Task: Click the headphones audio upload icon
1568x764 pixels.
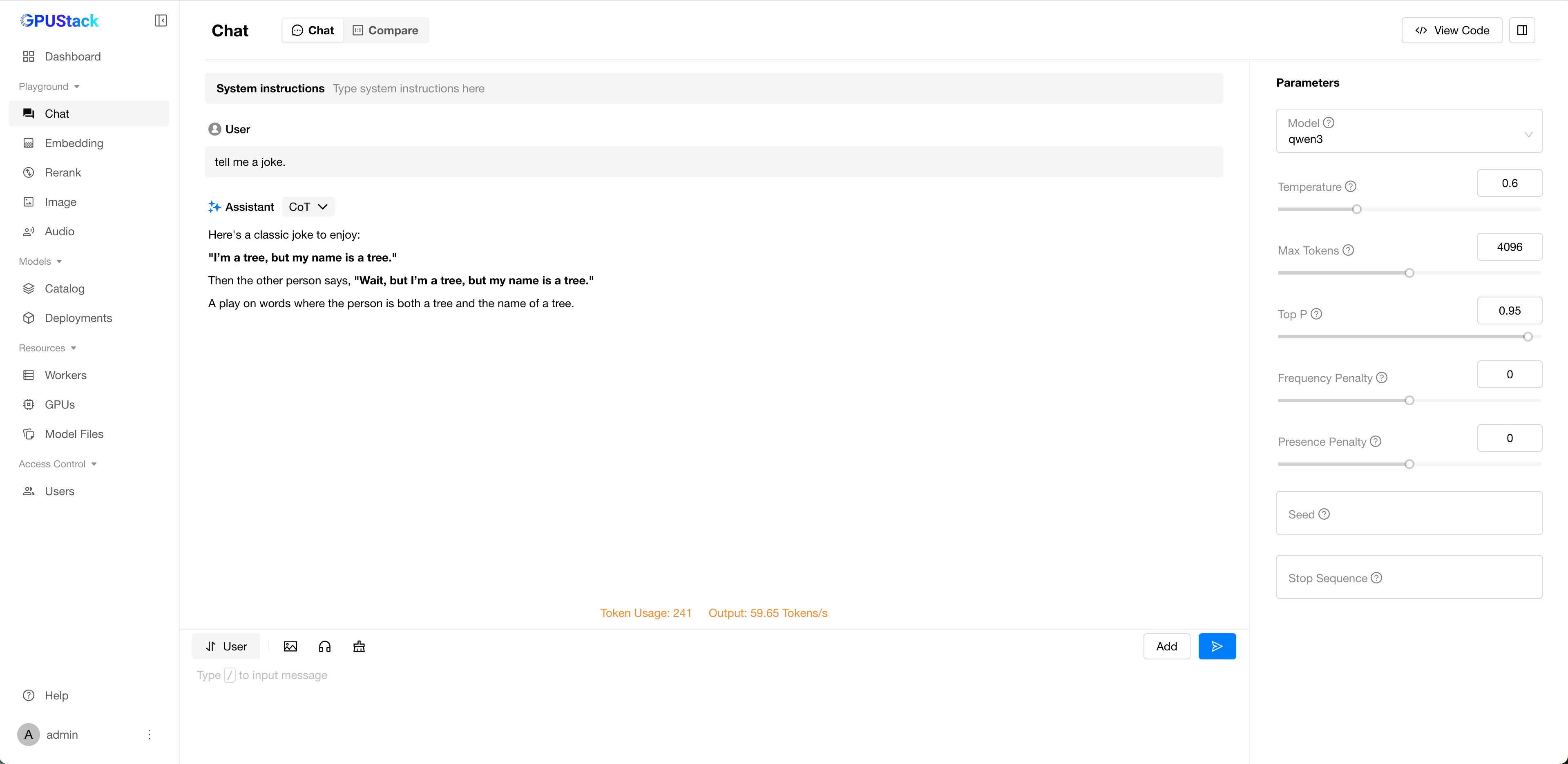Action: click(324, 646)
